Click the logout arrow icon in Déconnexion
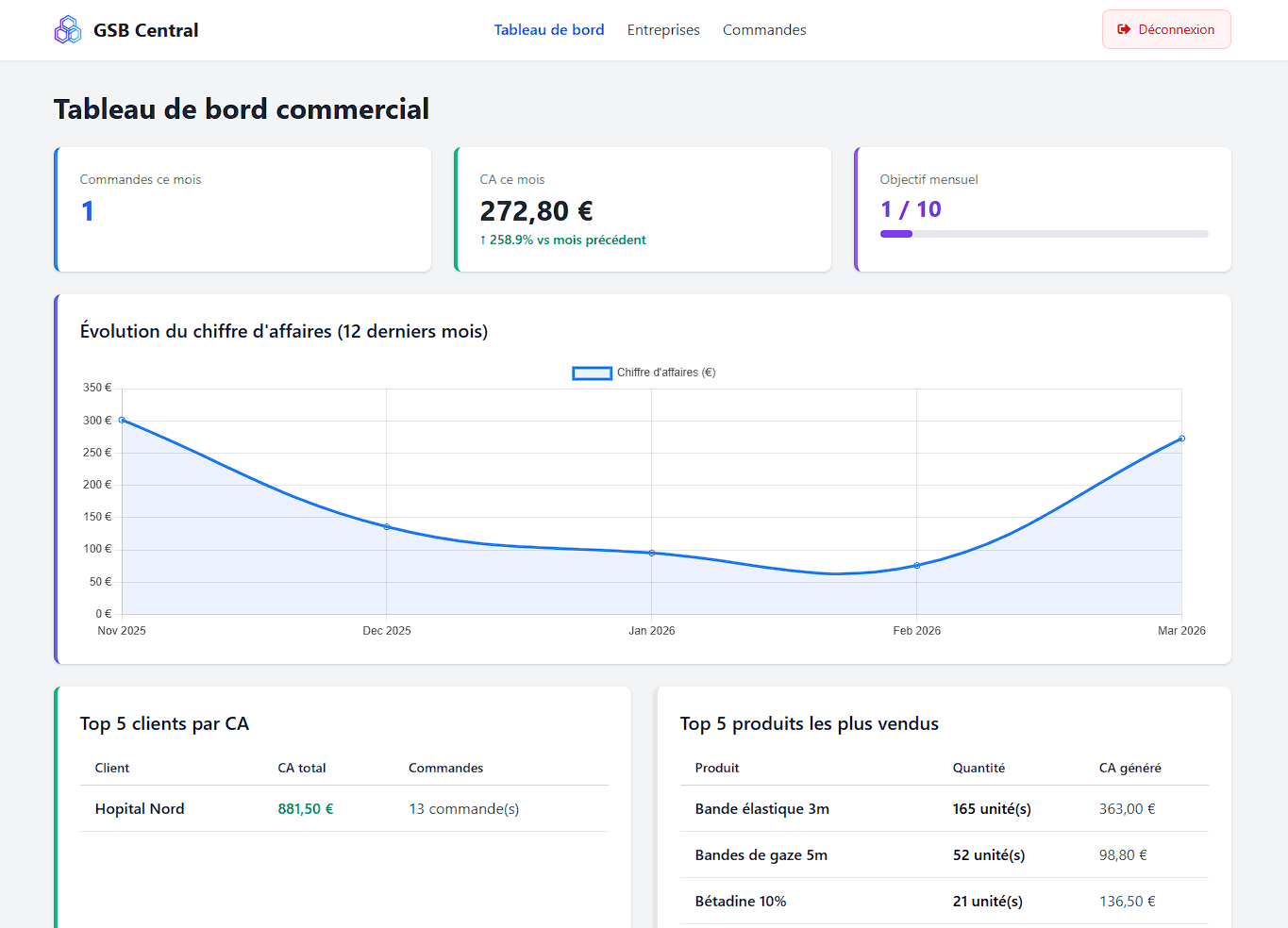Image resolution: width=1288 pixels, height=928 pixels. tap(1124, 30)
